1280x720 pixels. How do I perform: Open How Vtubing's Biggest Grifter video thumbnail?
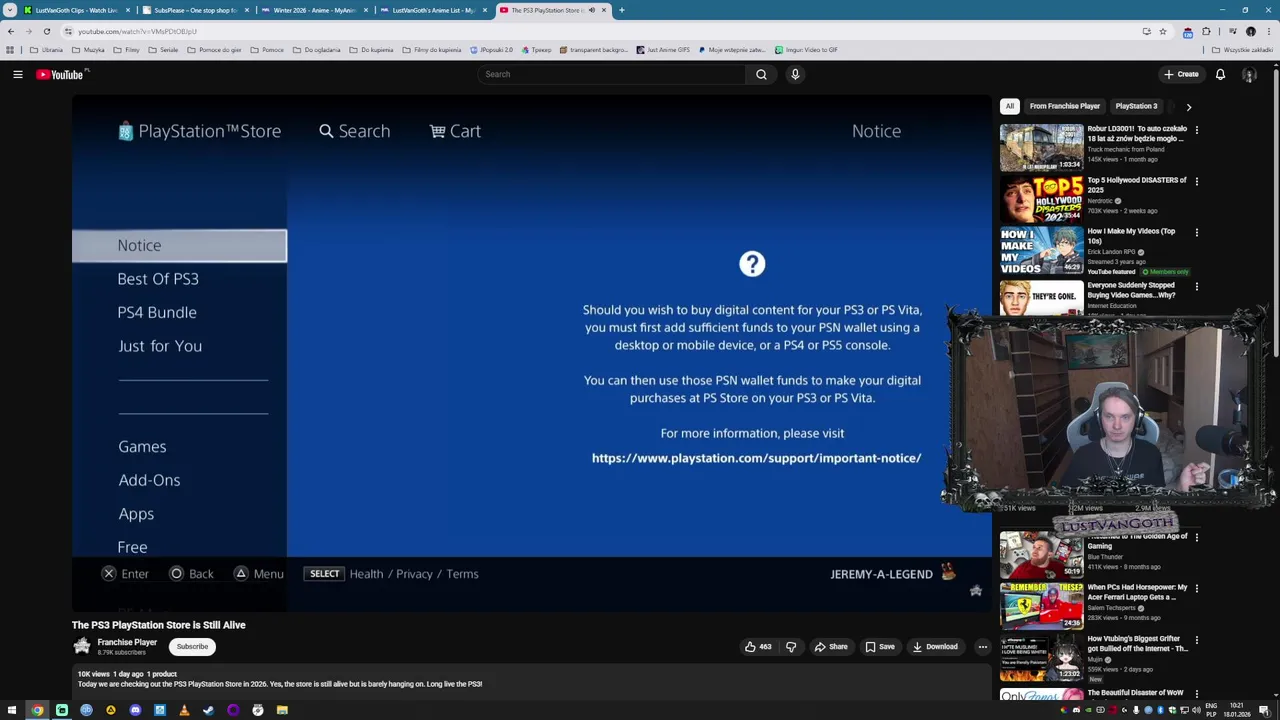(1041, 657)
